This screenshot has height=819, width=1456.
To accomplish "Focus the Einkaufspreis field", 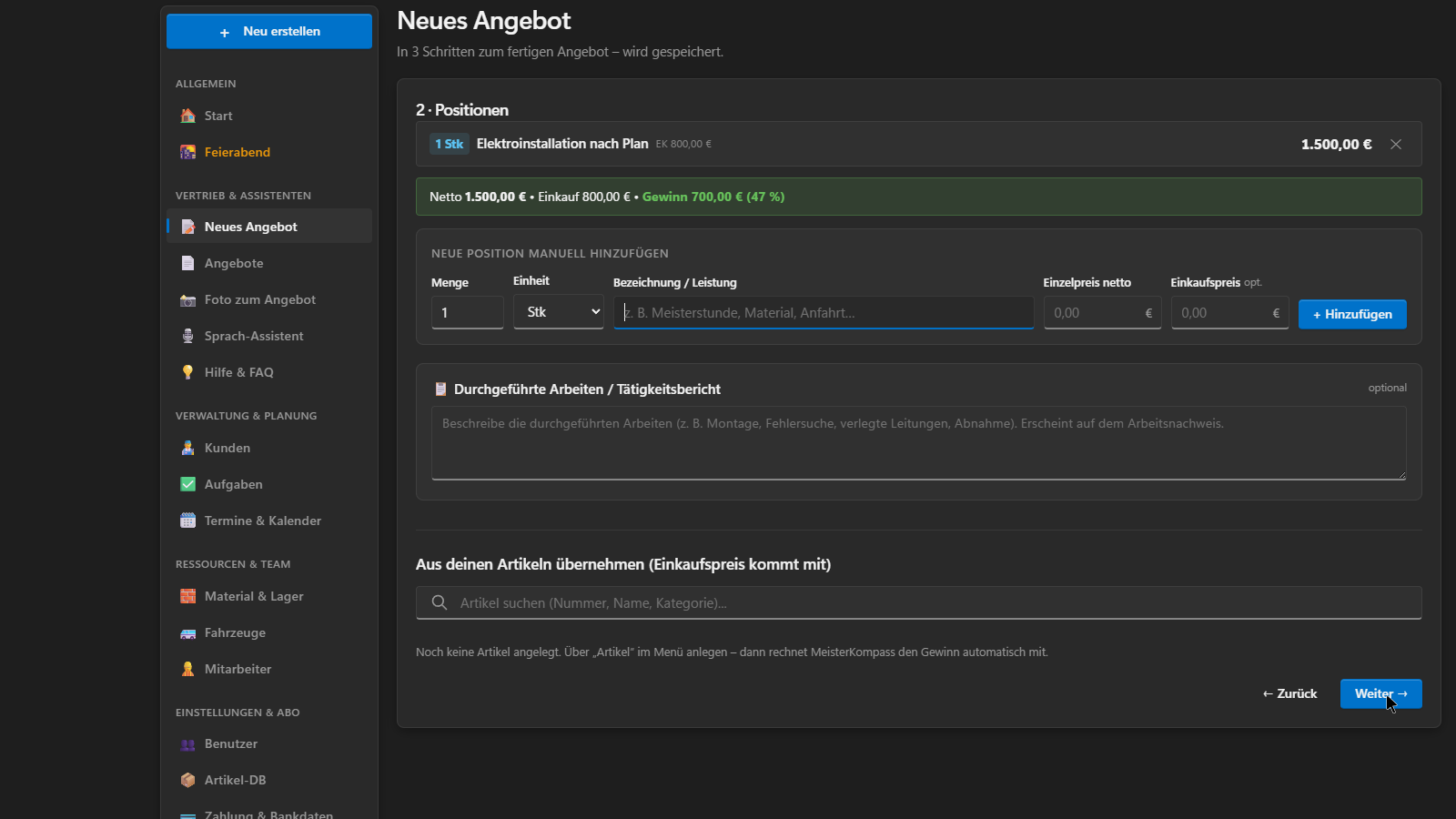I will [x=1229, y=312].
